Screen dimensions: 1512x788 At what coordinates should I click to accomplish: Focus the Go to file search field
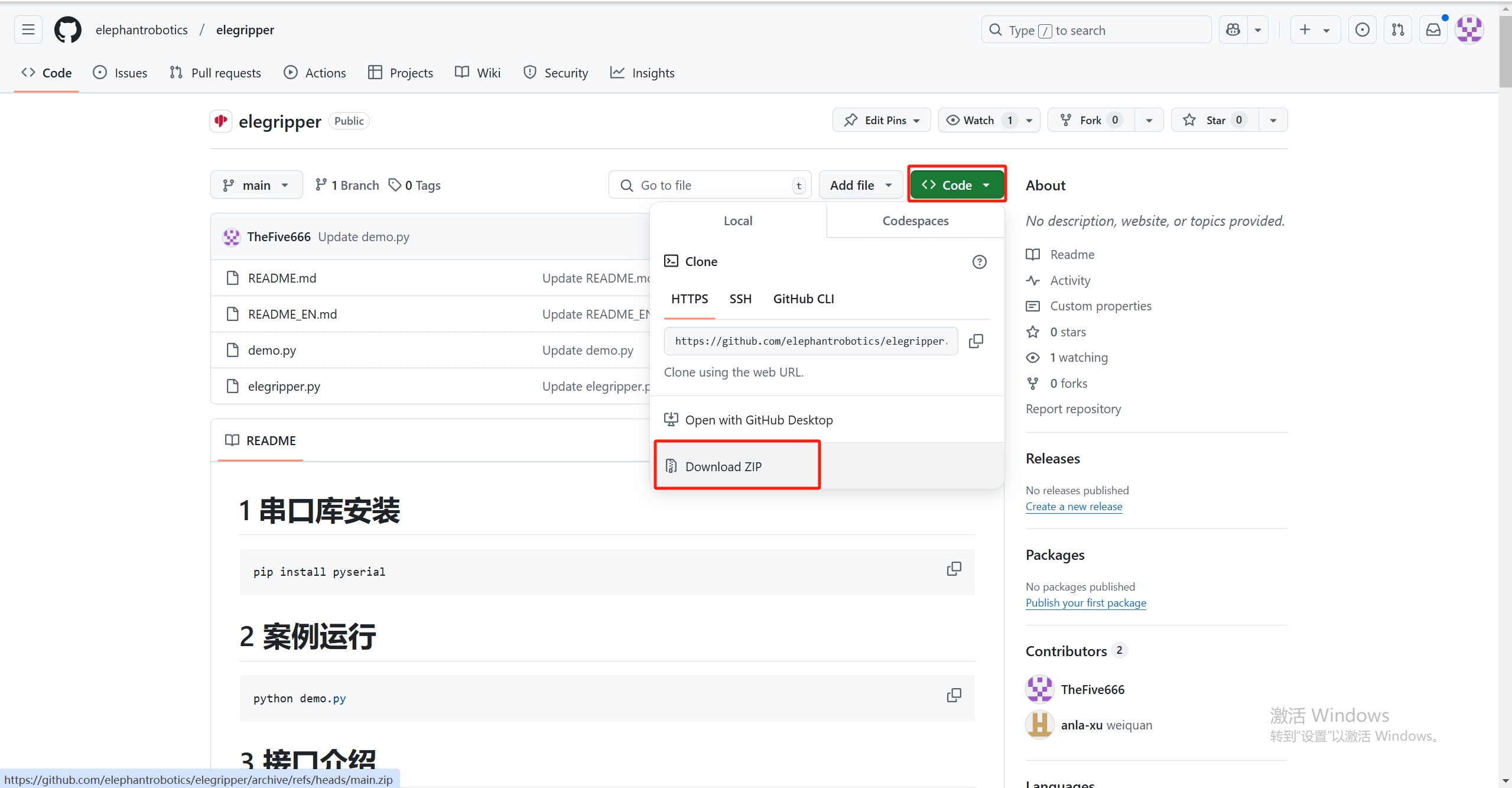709,185
